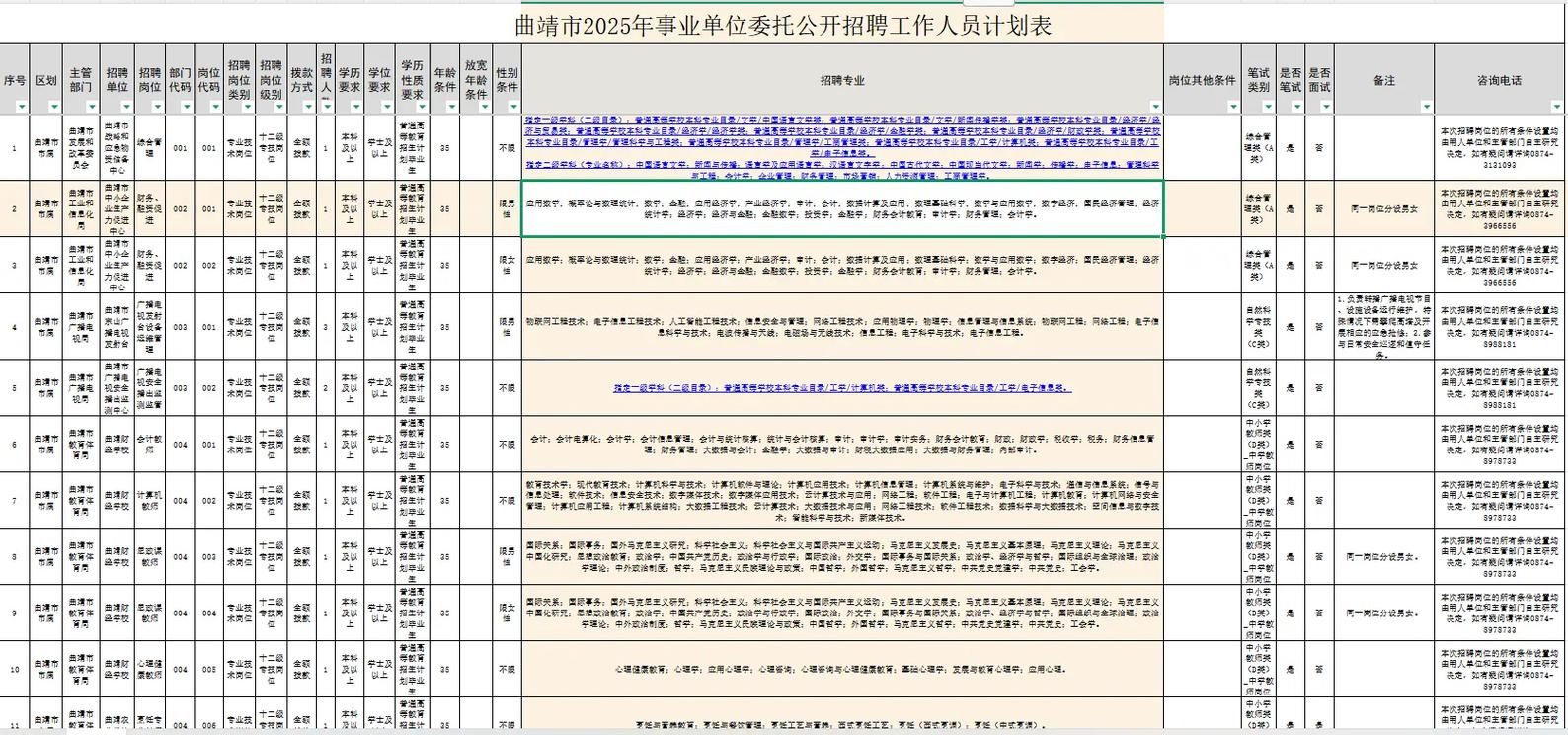Open the 笔试类别 column filter dropdown
Viewport: 1568px width, 735px height.
click(x=1268, y=107)
